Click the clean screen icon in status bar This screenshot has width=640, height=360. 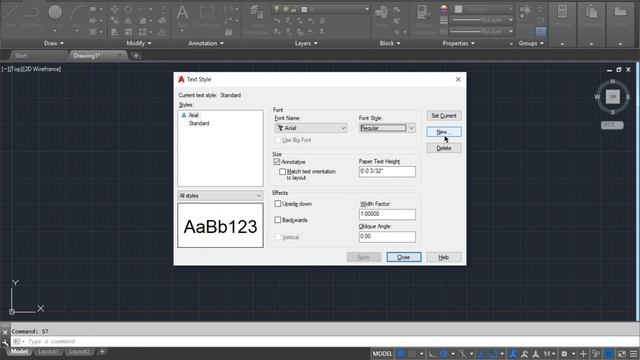pos(622,354)
